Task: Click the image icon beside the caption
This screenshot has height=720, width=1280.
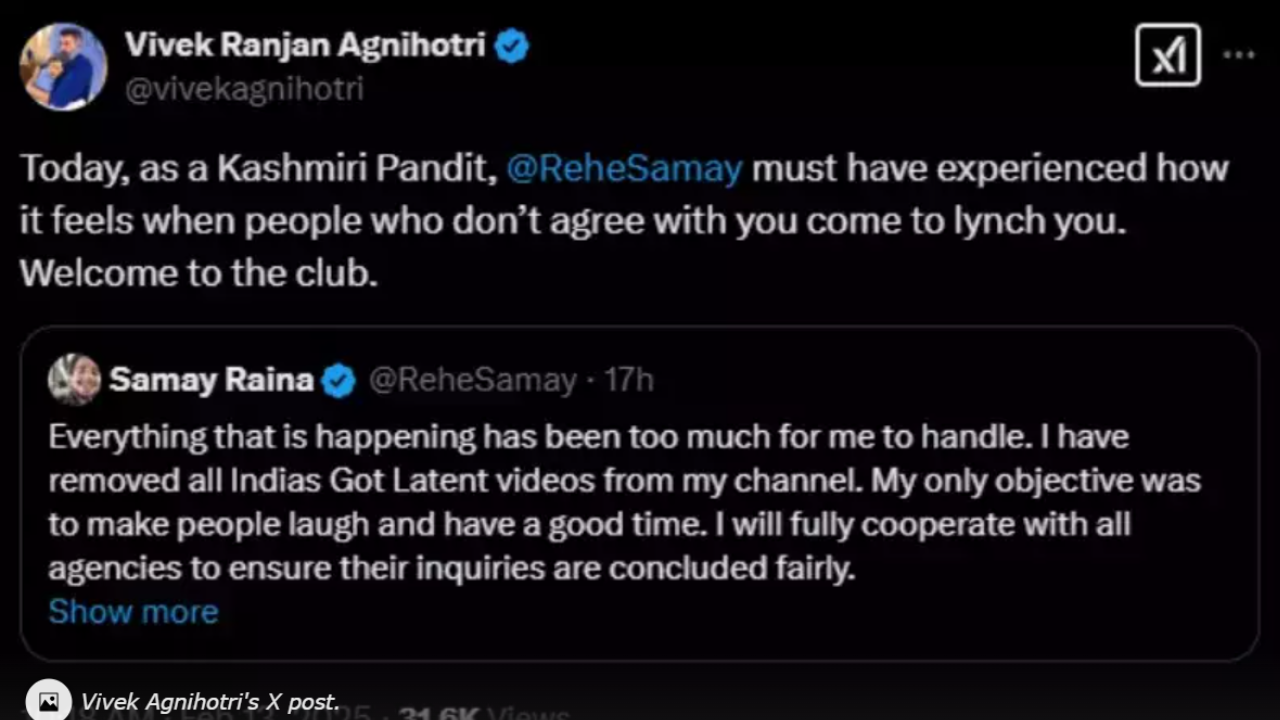Action: pyautogui.click(x=48, y=701)
